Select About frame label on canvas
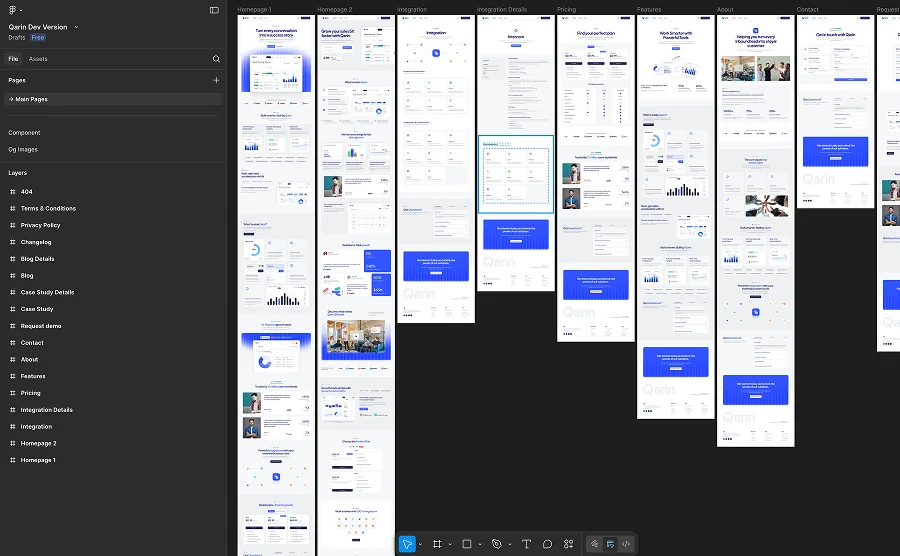The image size is (900, 556). [x=725, y=10]
